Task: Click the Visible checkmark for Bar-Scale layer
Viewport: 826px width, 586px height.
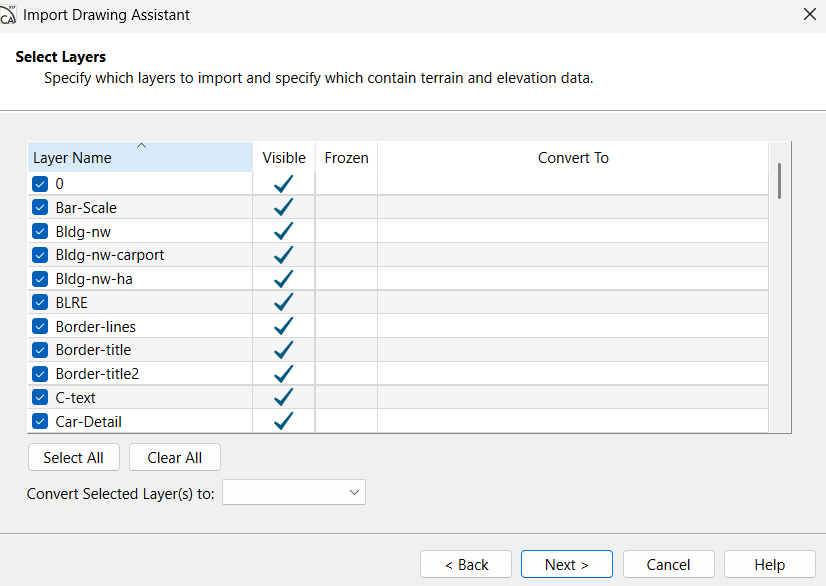Action: click(x=283, y=207)
